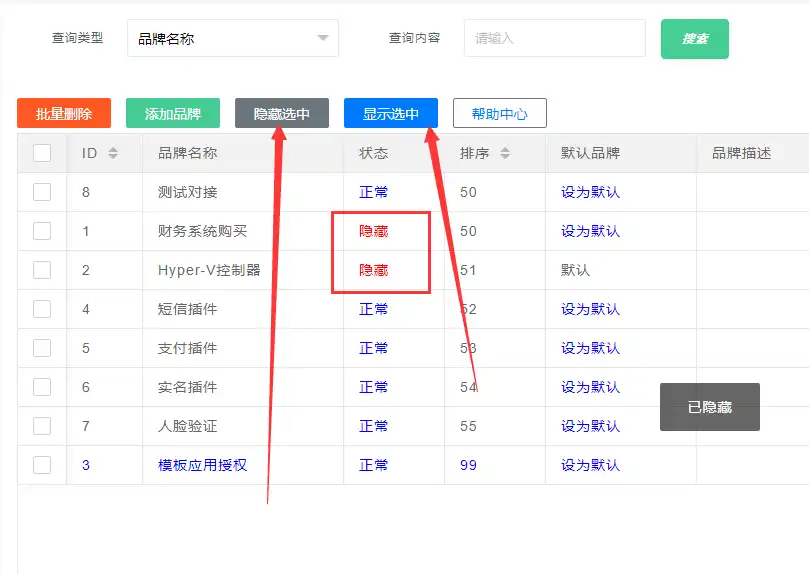The height and width of the screenshot is (574, 809).
Task: Click 添加品牌 to add a brand
Action: coord(173,114)
